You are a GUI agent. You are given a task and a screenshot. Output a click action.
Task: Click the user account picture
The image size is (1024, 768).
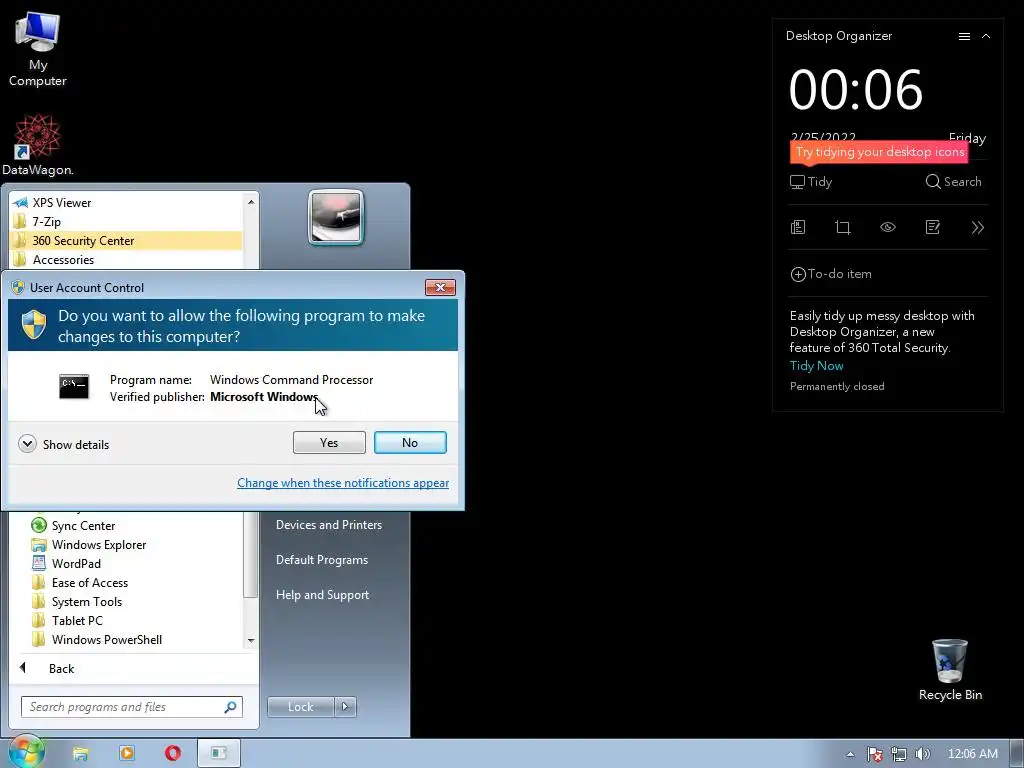336,217
